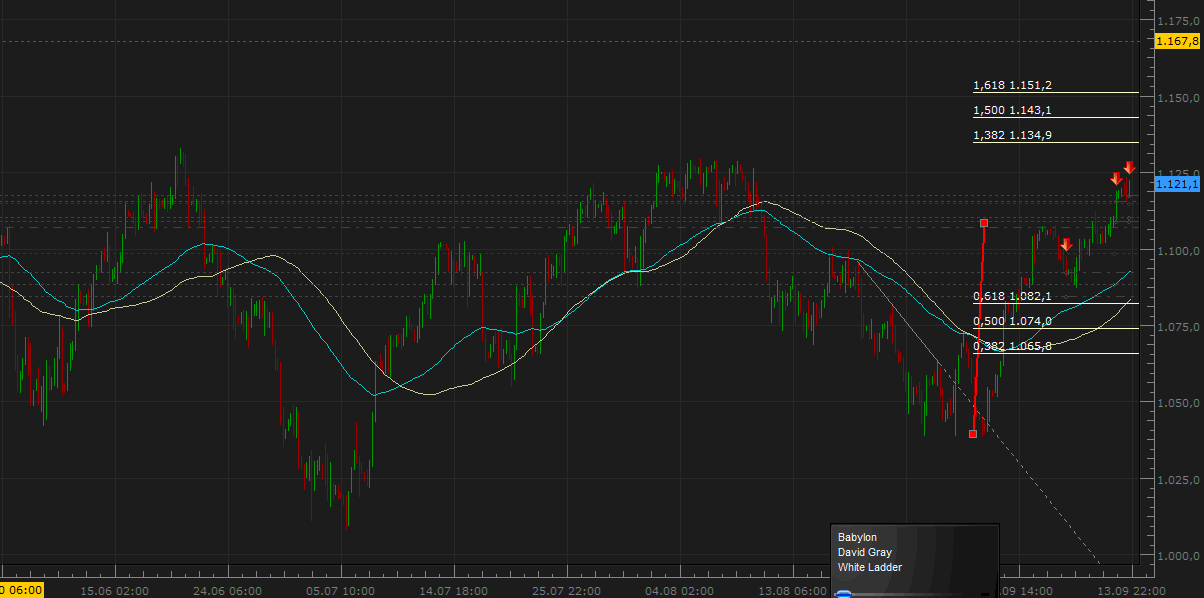The height and width of the screenshot is (598, 1204).
Task: Grab the upper red square handle of the Fibonacci line
Action: tap(984, 223)
